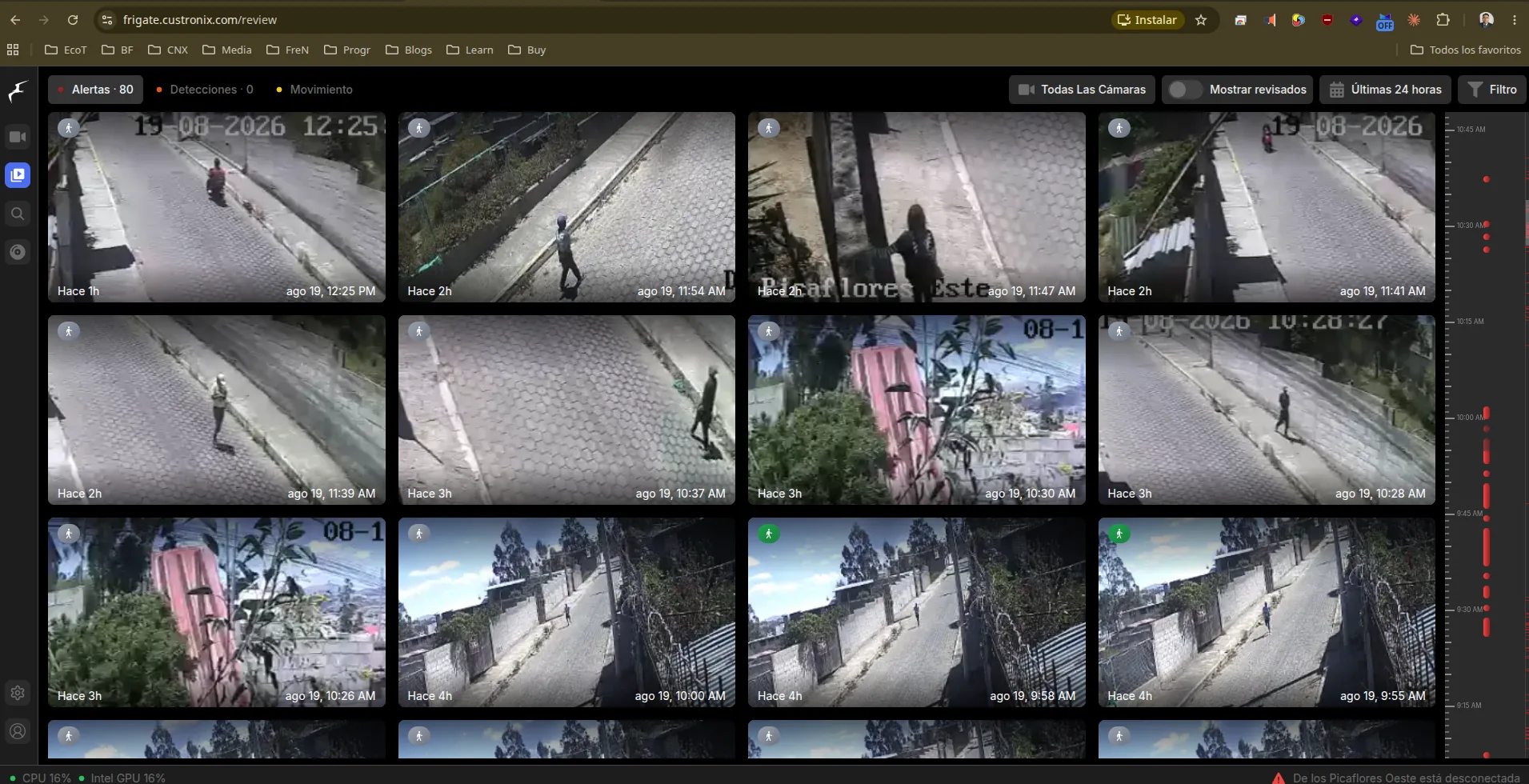Viewport: 1529px width, 784px height.
Task: Open the Learn bookmarks folder
Action: click(x=470, y=50)
